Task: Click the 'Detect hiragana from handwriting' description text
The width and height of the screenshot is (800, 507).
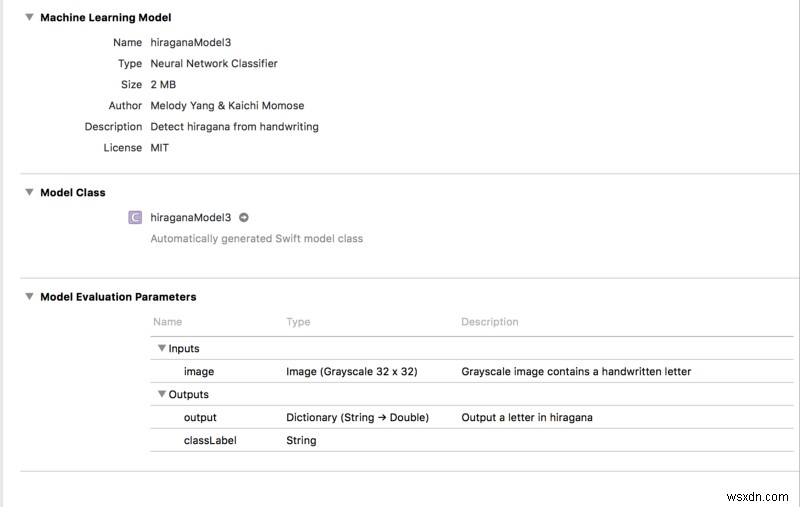Action: (234, 127)
